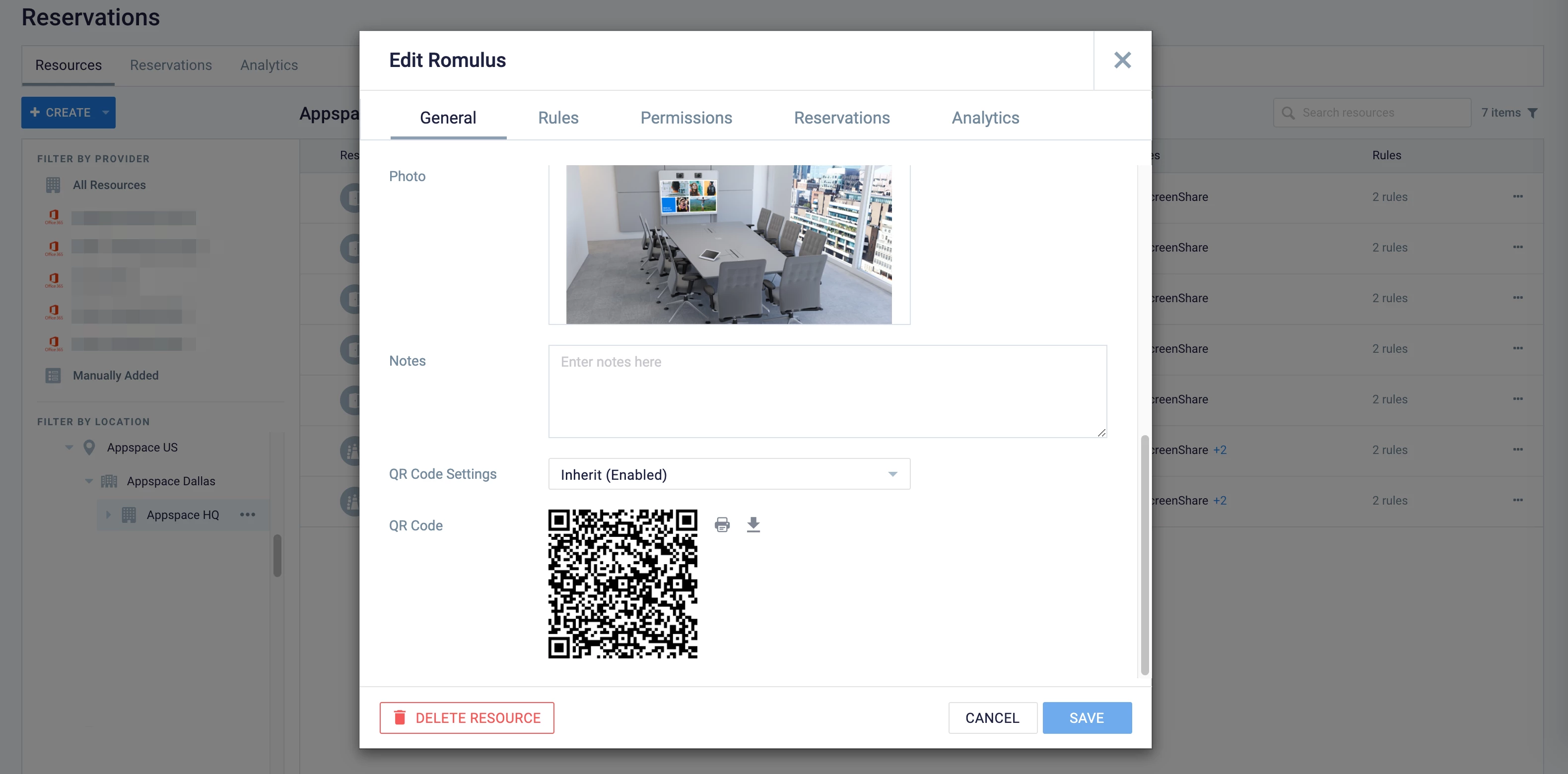Click '2 rules' in the first row
Viewport: 1568px width, 774px height.
coord(1390,196)
